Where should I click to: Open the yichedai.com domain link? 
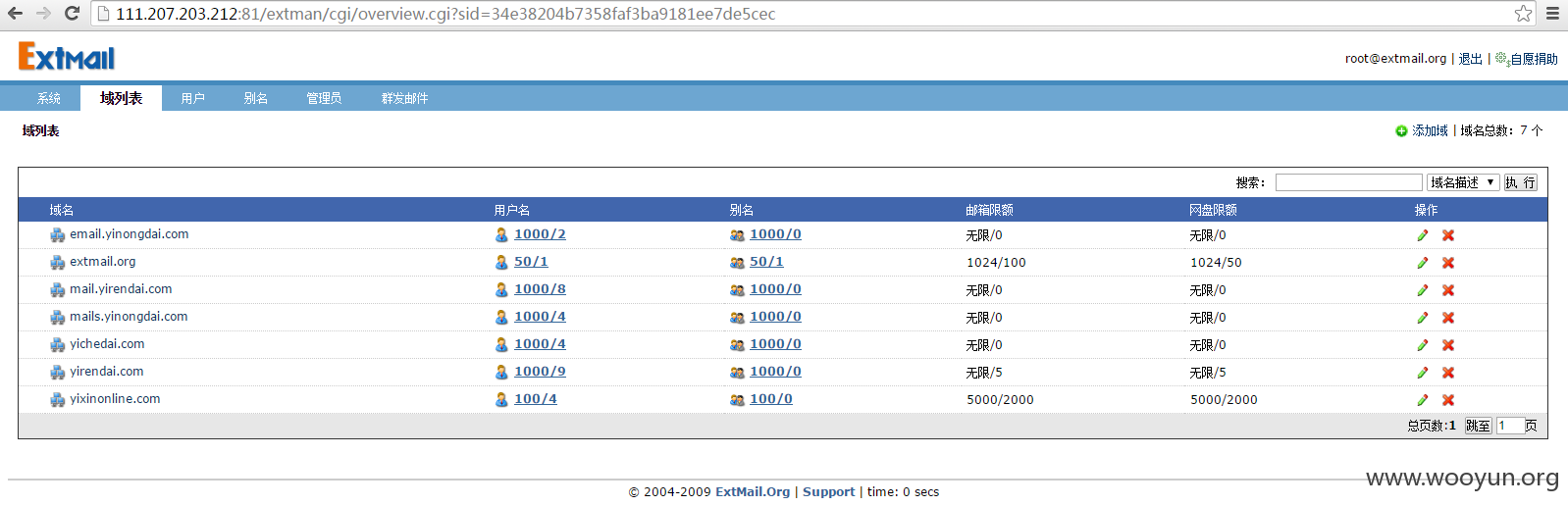click(107, 344)
